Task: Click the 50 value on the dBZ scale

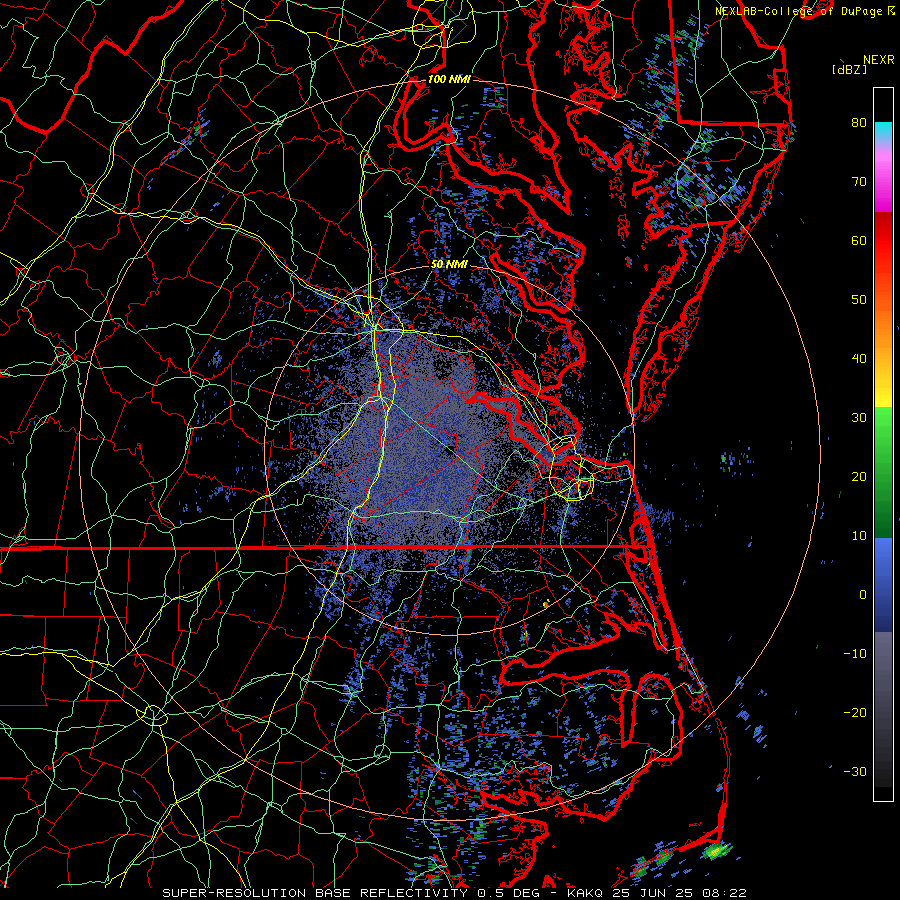Action: [859, 300]
